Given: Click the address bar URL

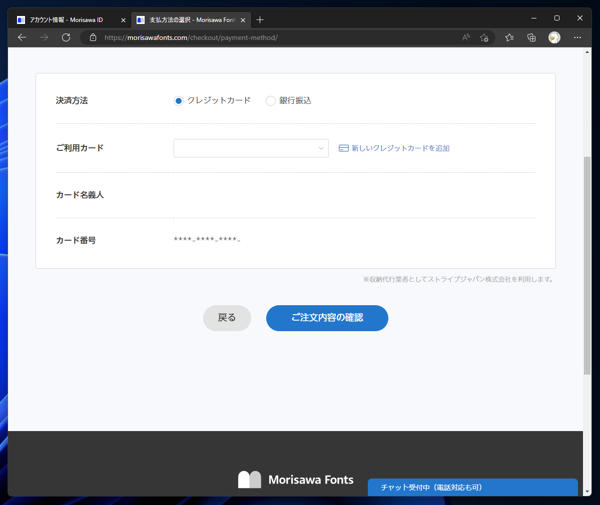Looking at the screenshot, I should click(x=191, y=37).
